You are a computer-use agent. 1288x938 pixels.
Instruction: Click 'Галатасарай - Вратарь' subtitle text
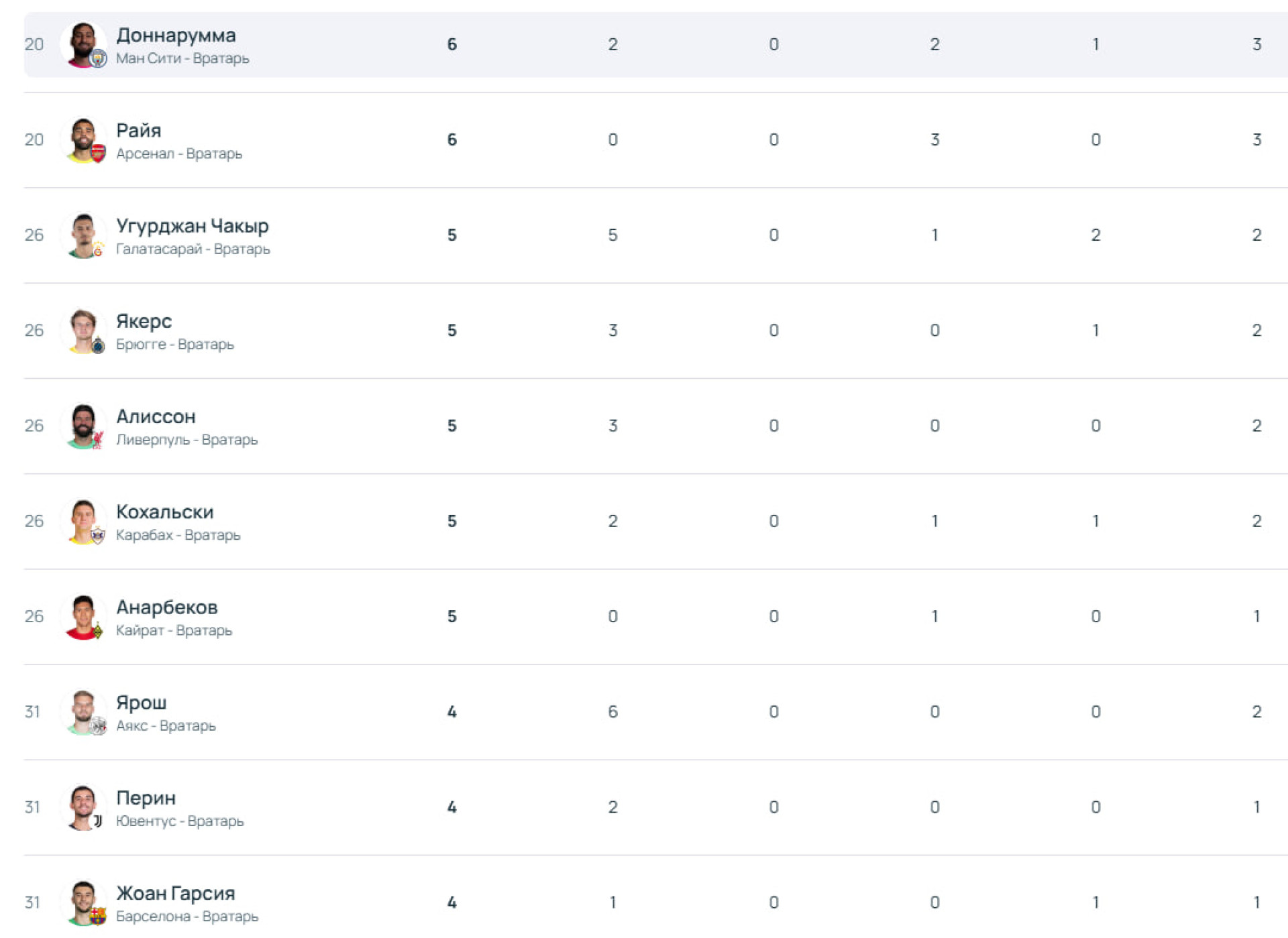(x=193, y=249)
